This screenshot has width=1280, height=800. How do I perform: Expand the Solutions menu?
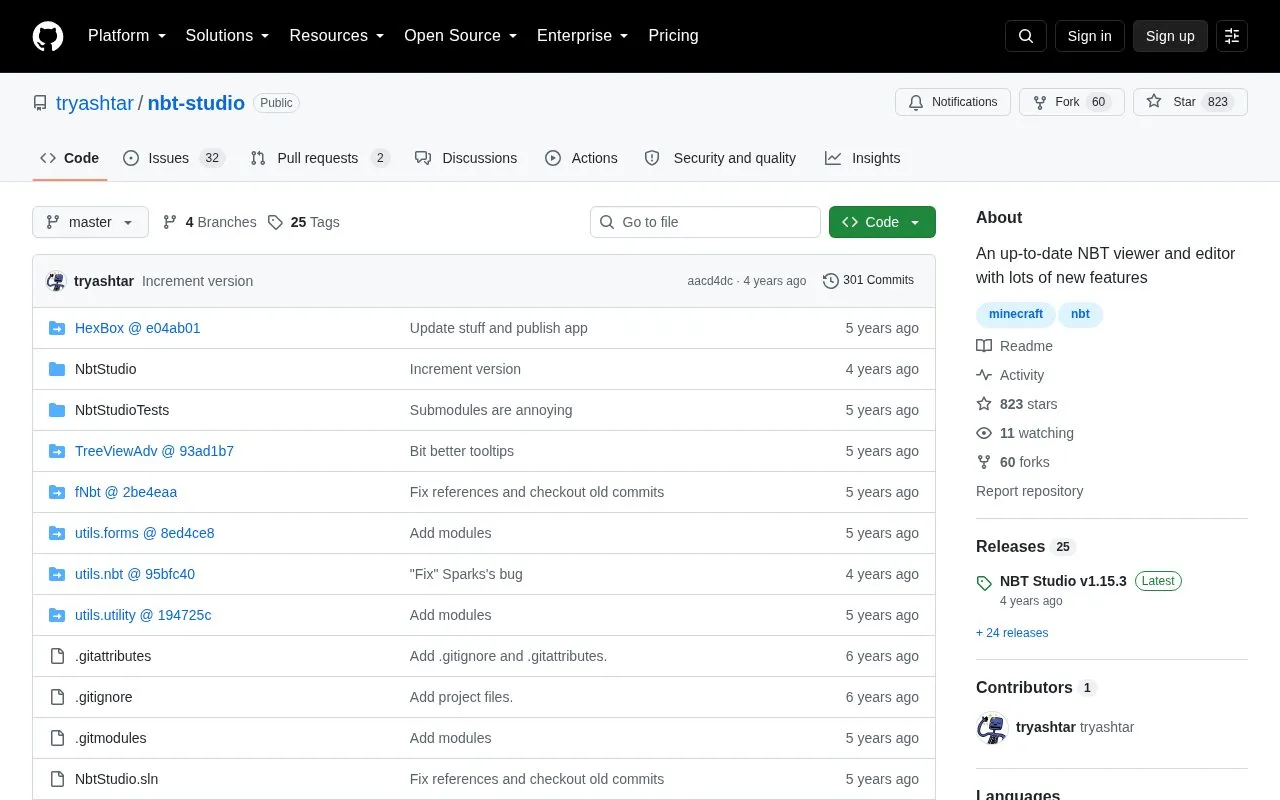227,36
